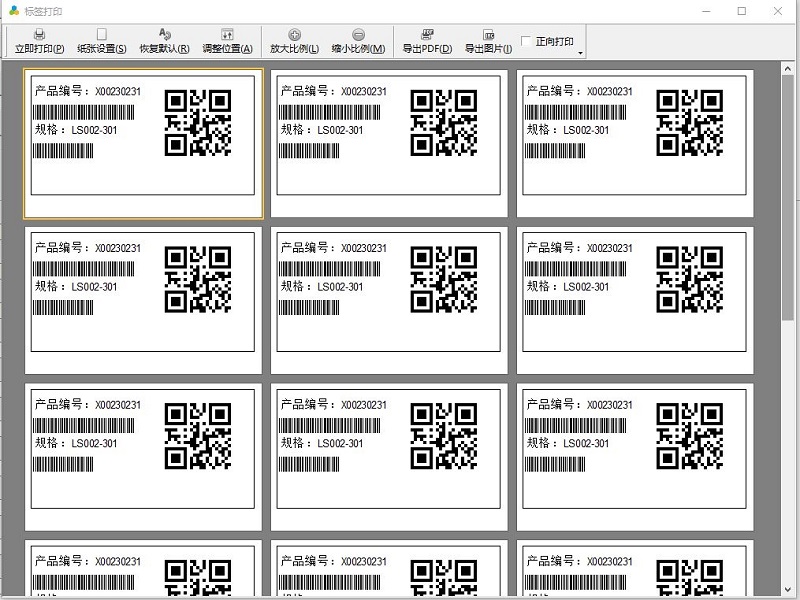Expand the toolbar overflow arrow
Image resolution: width=800 pixels, height=600 pixels.
[x=581, y=53]
